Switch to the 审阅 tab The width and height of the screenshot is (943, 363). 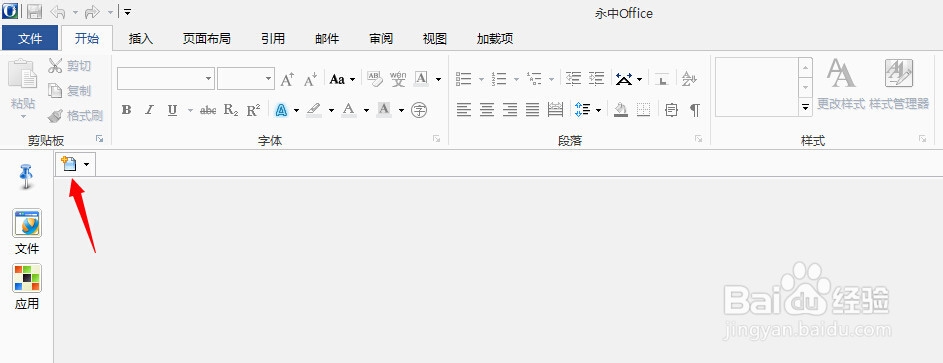381,38
